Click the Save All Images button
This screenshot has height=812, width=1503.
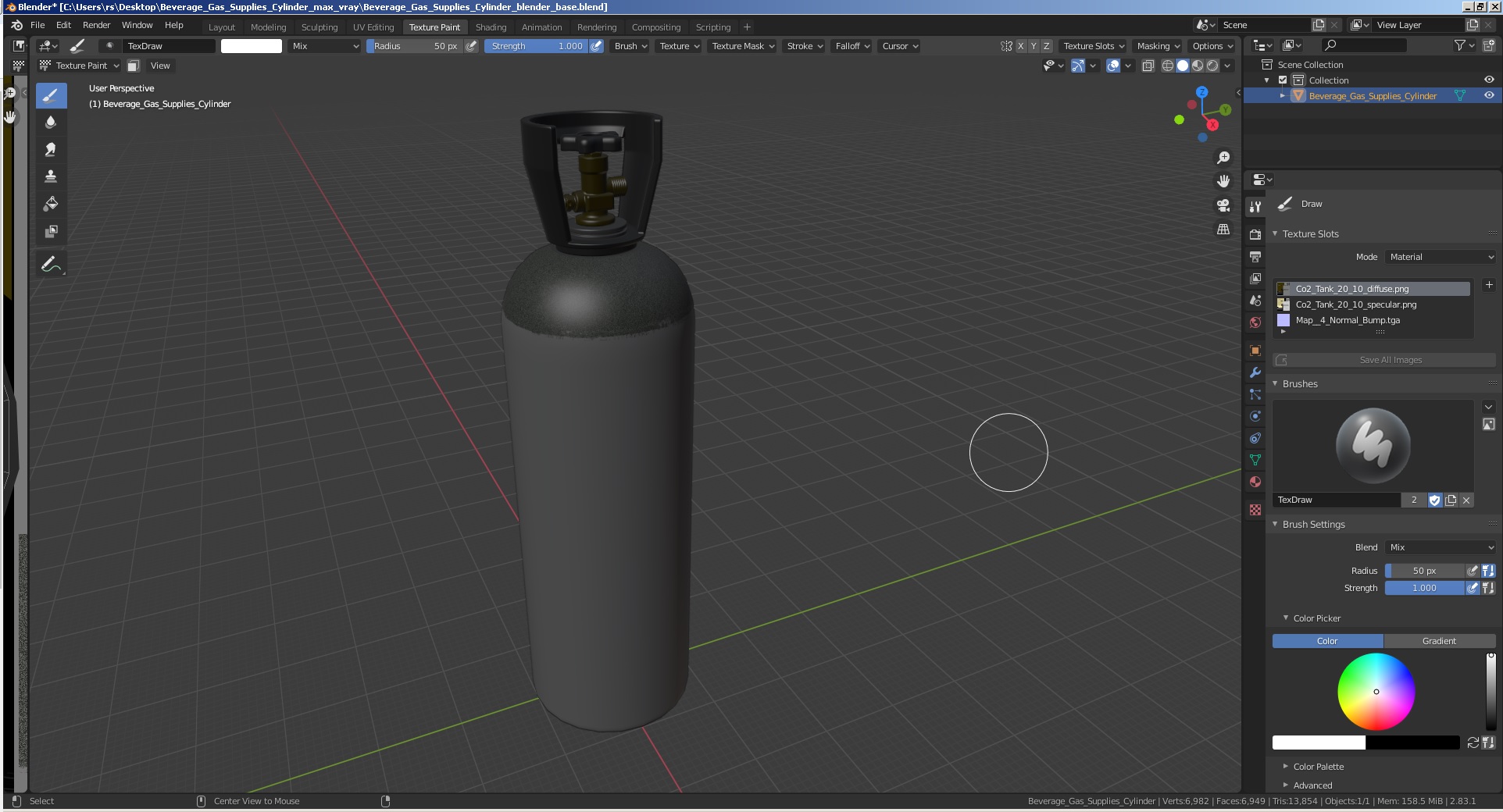coord(1384,360)
